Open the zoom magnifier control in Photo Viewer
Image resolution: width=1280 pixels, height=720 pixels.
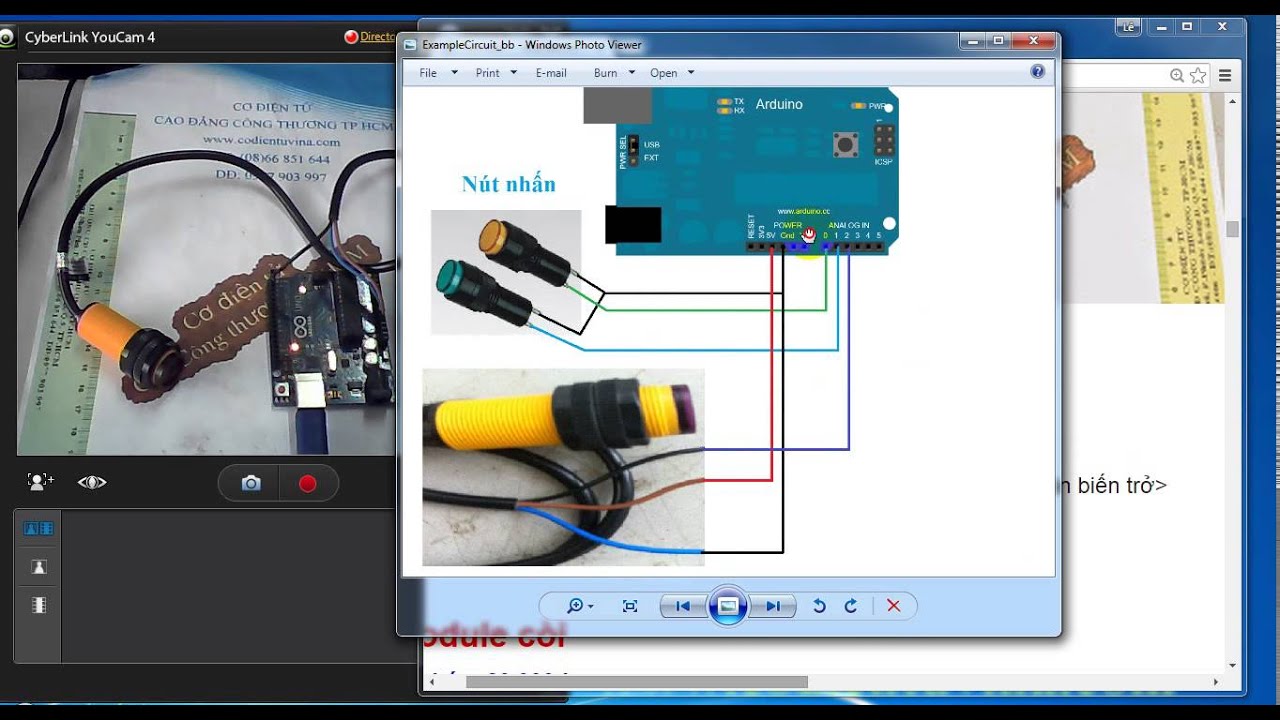tap(575, 606)
